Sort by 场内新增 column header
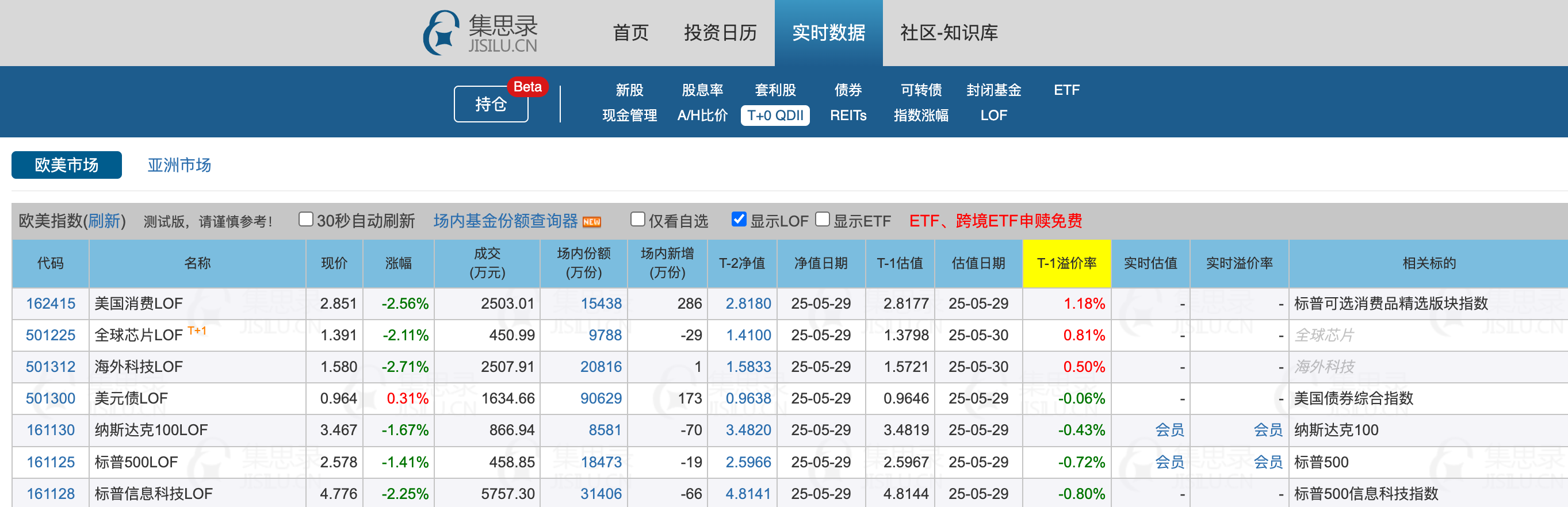 pyautogui.click(x=667, y=263)
